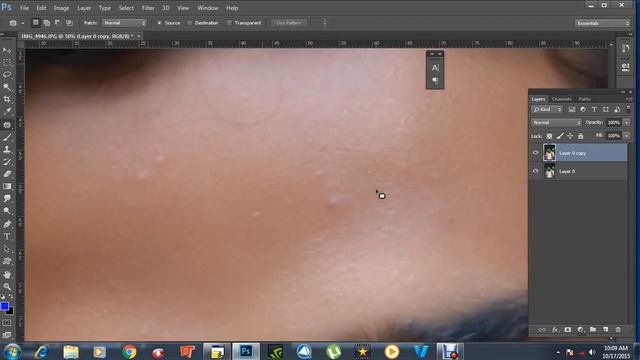Viewport: 640px width, 360px height.
Task: Select the Horizontal Type tool
Action: coord(7,237)
